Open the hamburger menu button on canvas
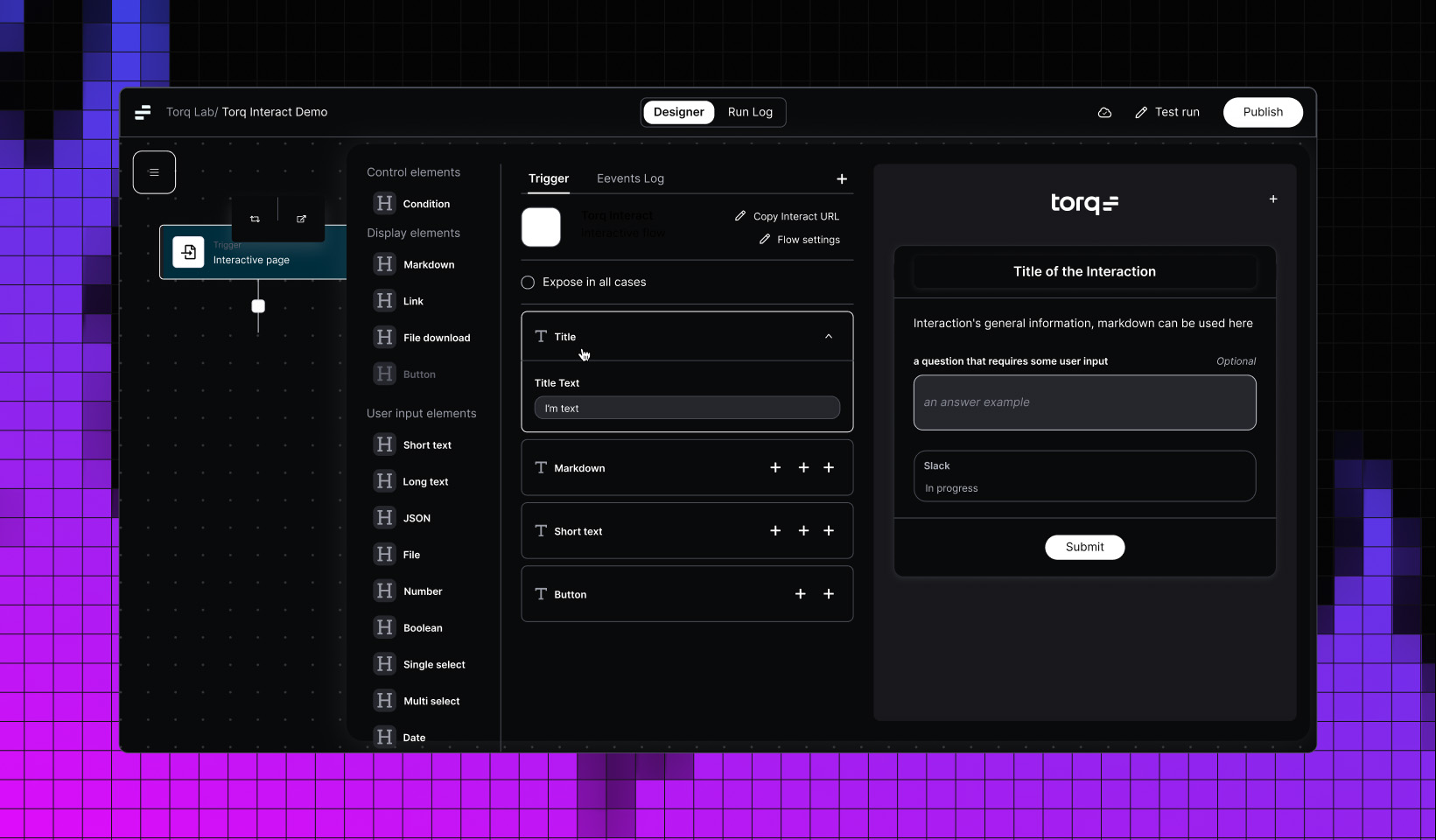The width and height of the screenshot is (1436, 840). (x=154, y=172)
